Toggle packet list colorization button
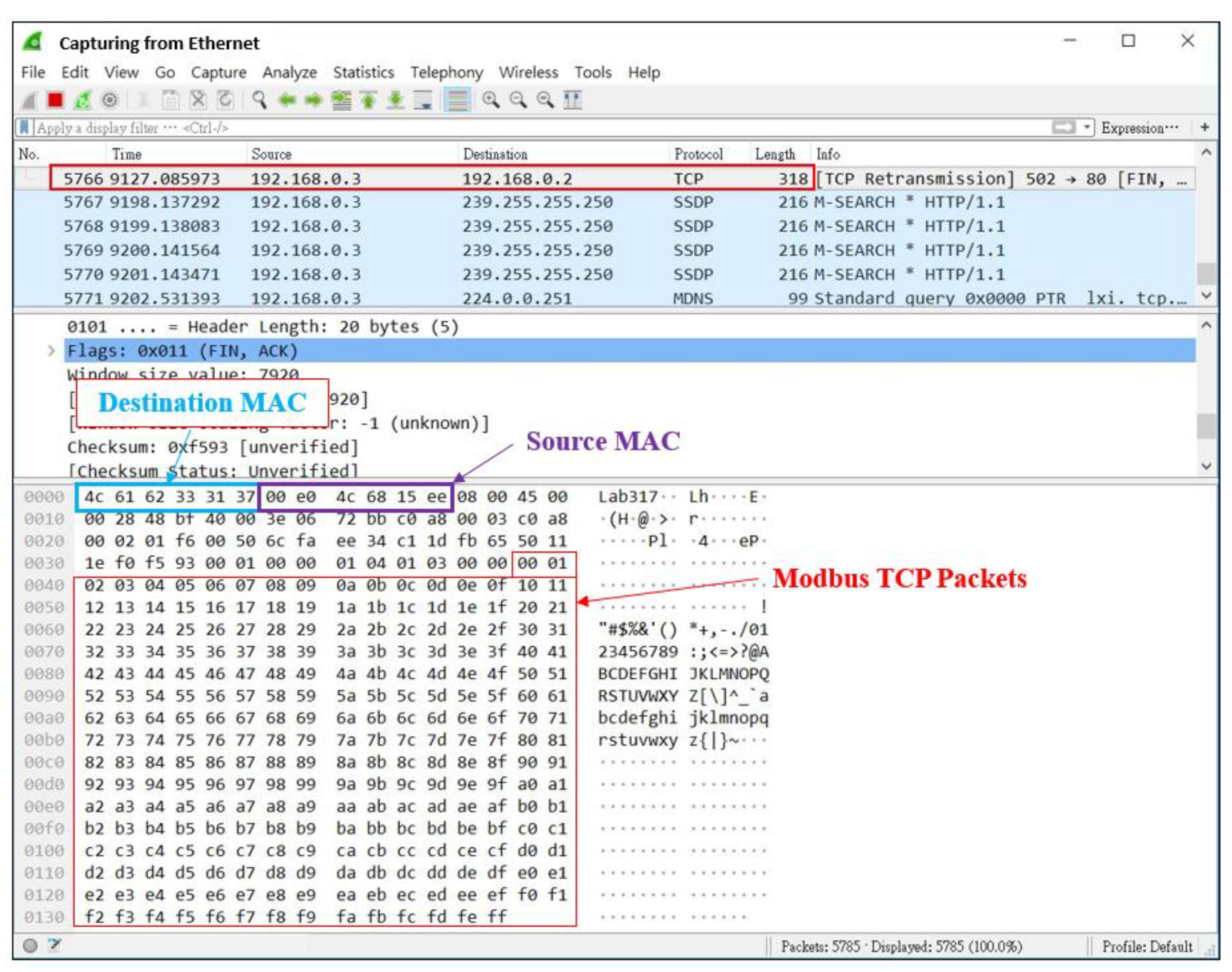Viewport: 1232px width, 972px height. (458, 101)
